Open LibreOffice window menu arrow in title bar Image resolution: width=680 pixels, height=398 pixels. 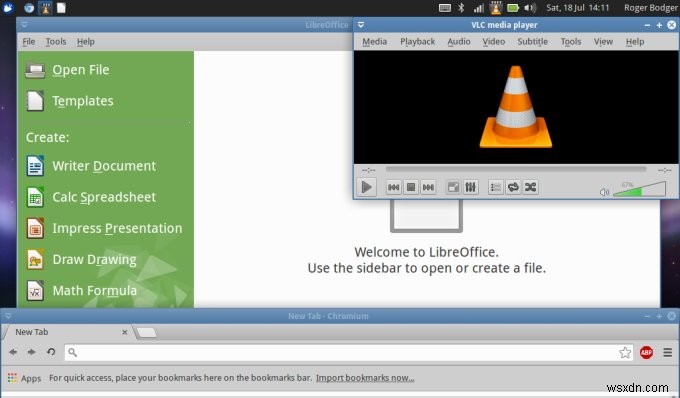tap(24, 25)
